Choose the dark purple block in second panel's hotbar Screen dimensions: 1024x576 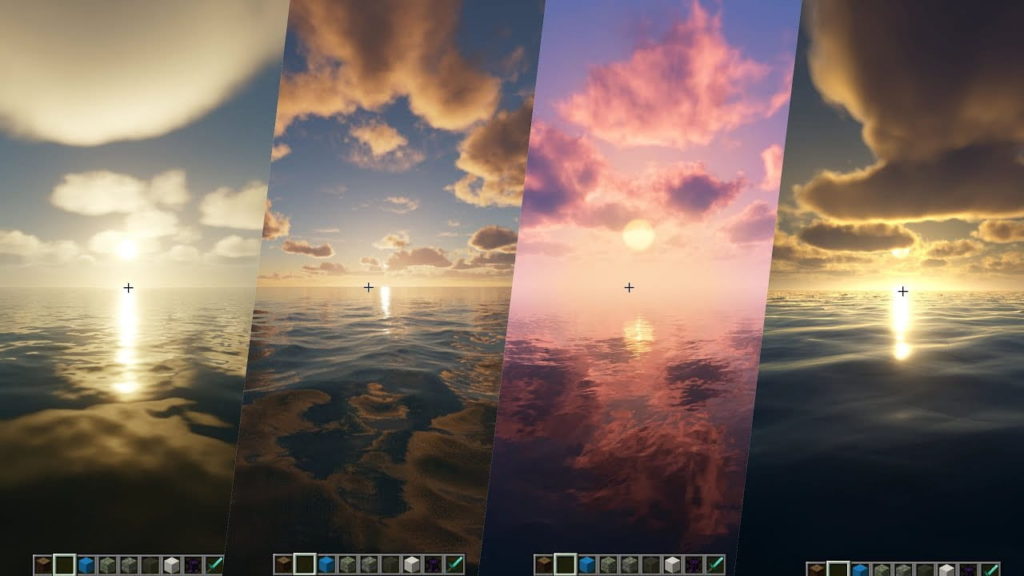click(433, 565)
